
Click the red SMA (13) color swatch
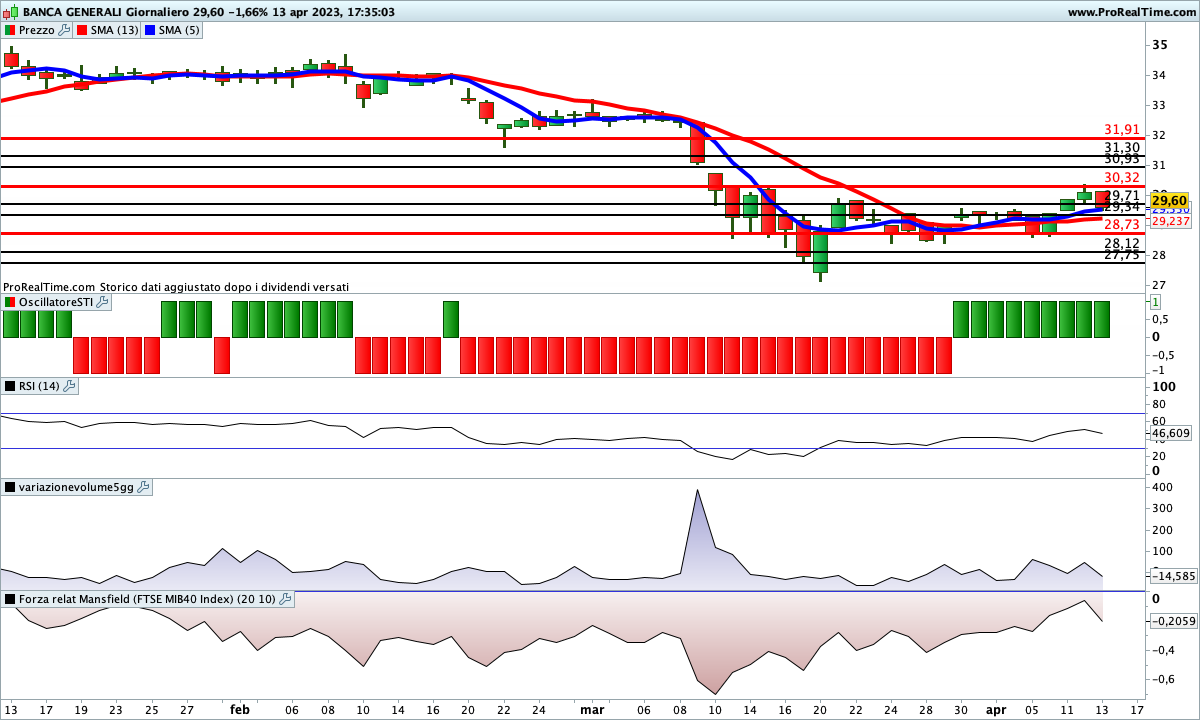tap(82, 30)
